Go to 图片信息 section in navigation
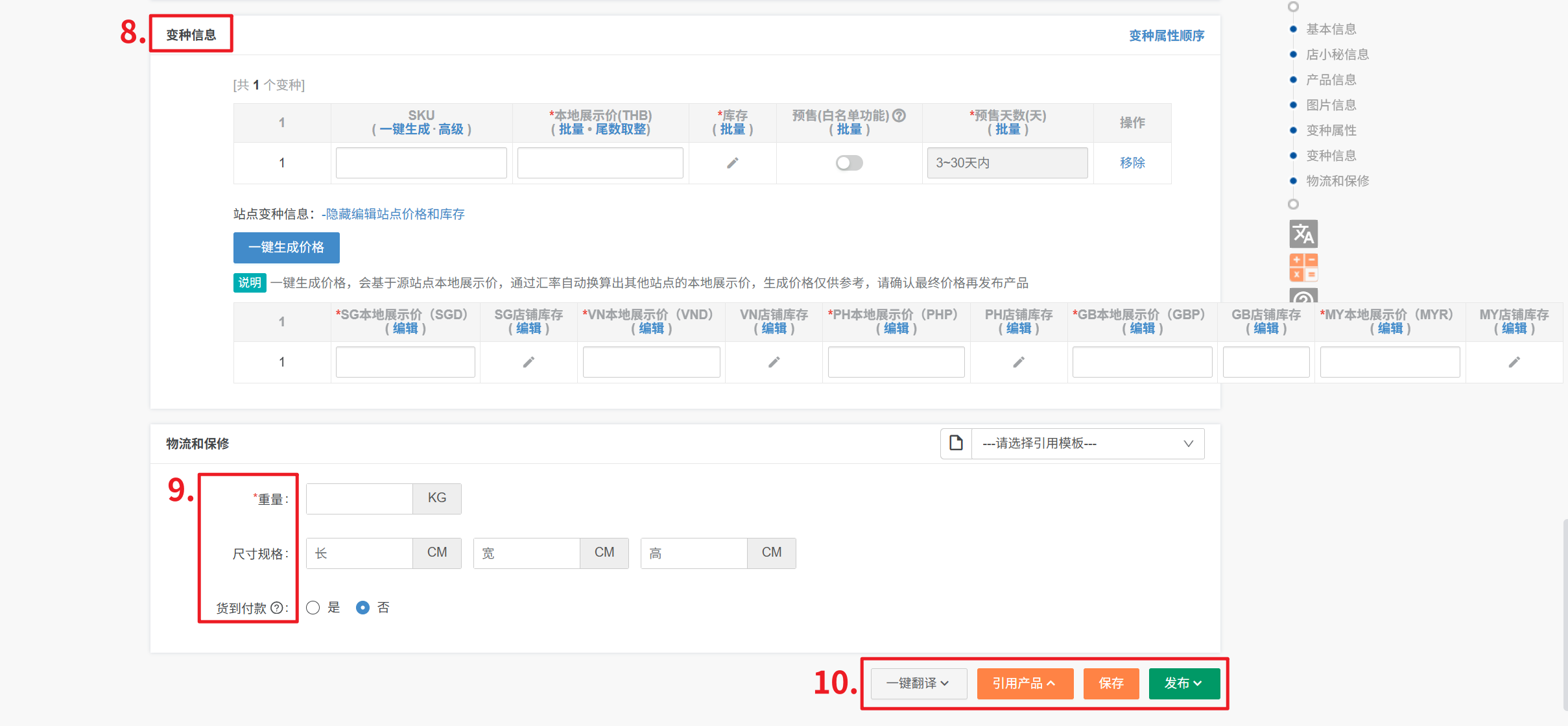Viewport: 1568px width, 726px height. pos(1331,105)
